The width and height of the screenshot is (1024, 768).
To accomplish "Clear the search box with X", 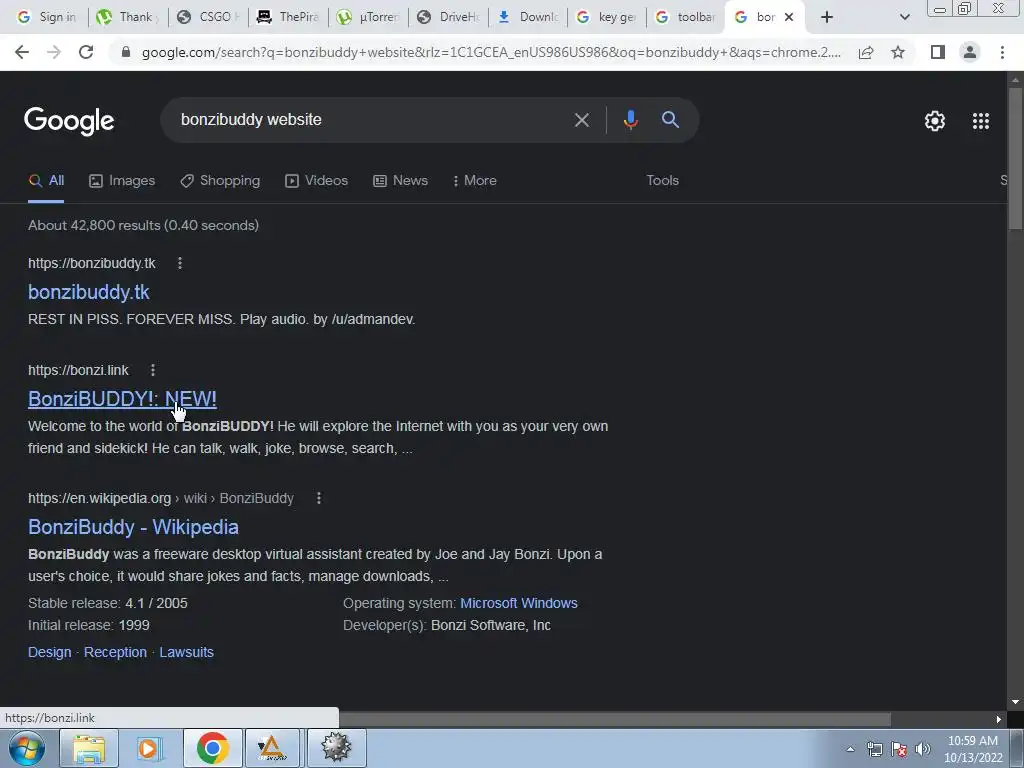I will (x=581, y=120).
